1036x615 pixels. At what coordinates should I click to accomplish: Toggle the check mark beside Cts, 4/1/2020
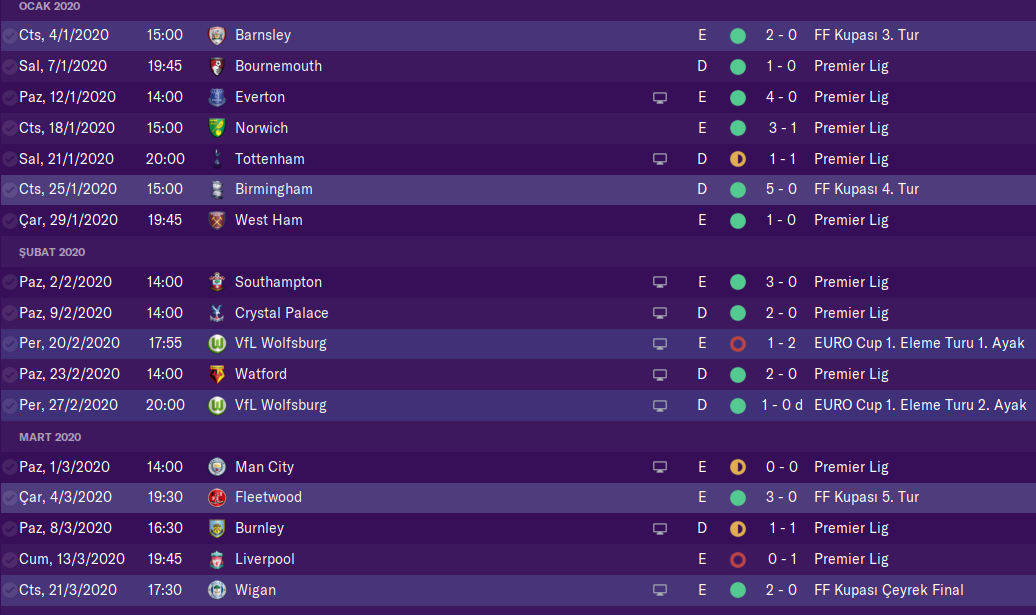[x=9, y=35]
